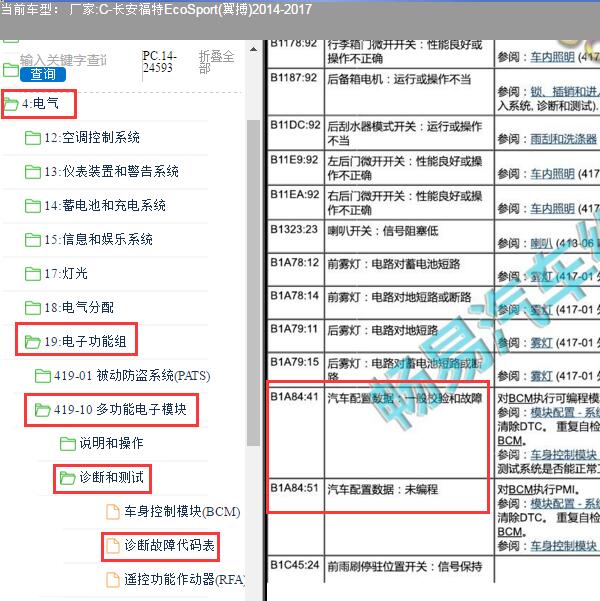This screenshot has height=601, width=600.
Task: Open 遥控功能作动器(RFA) document
Action: (x=184, y=580)
